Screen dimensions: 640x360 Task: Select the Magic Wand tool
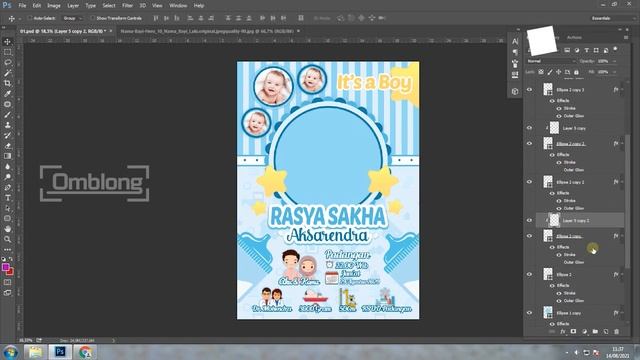(7, 73)
